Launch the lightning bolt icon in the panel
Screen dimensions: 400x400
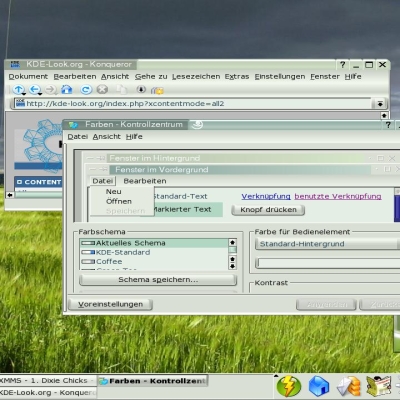point(289,386)
